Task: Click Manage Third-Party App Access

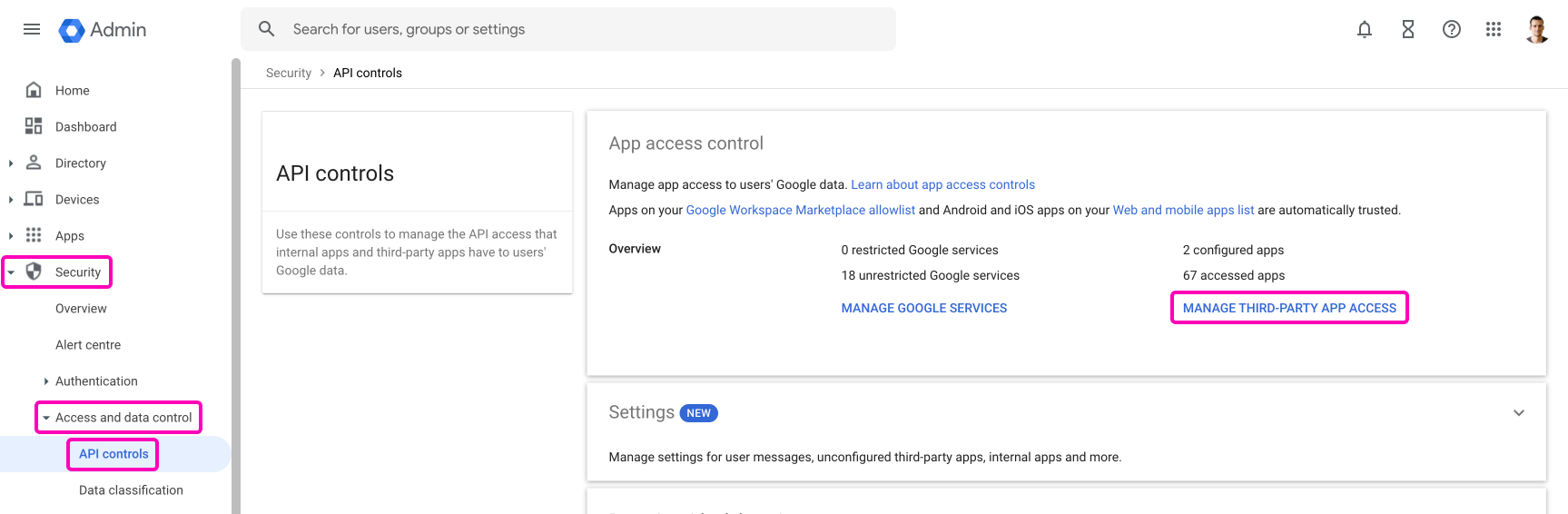Action: tap(1288, 308)
